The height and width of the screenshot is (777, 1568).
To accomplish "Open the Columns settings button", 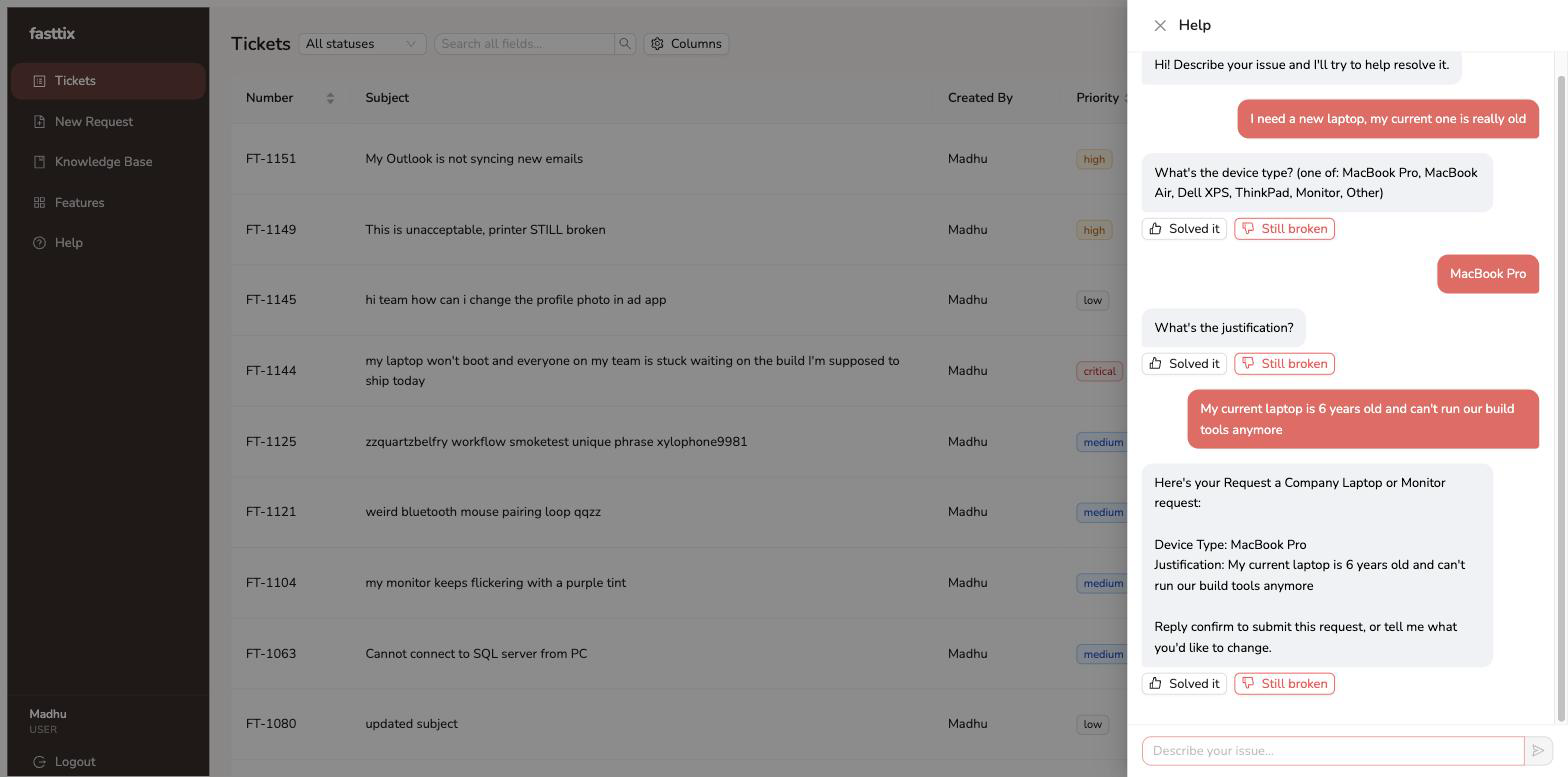I will click(x=686, y=44).
